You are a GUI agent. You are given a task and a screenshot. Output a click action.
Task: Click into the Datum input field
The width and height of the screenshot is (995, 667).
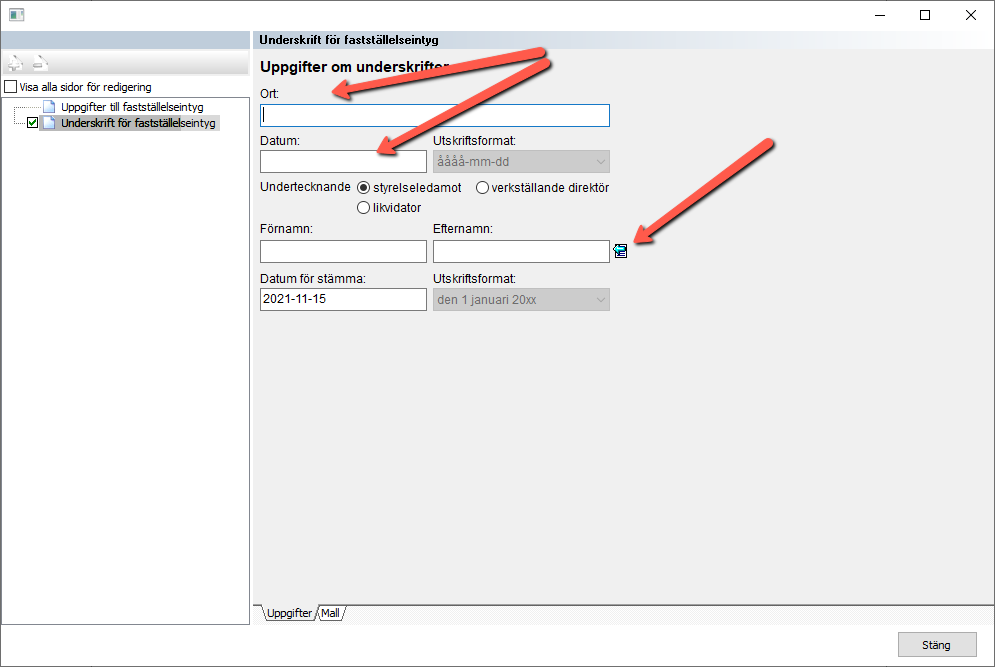[343, 162]
